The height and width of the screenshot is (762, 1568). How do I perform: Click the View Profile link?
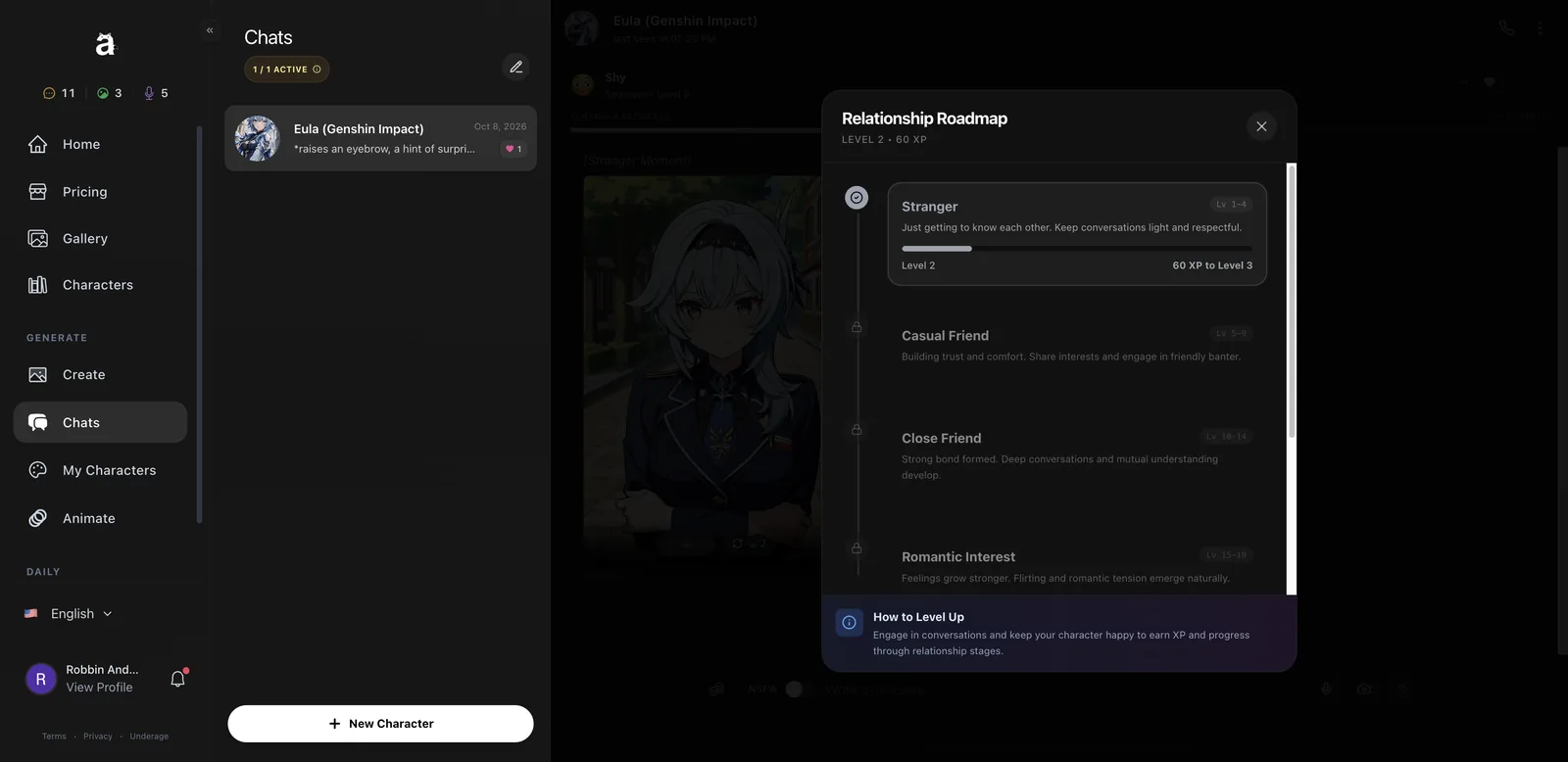tap(99, 688)
